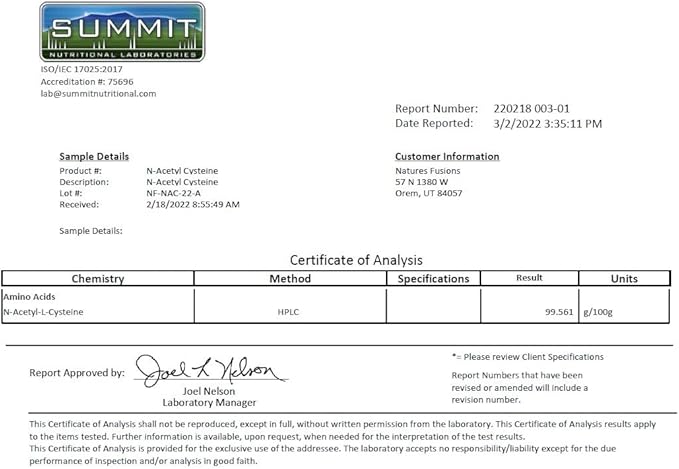This screenshot has height=469, width=679.
Task: Select the Specifications column header
Action: tap(433, 278)
